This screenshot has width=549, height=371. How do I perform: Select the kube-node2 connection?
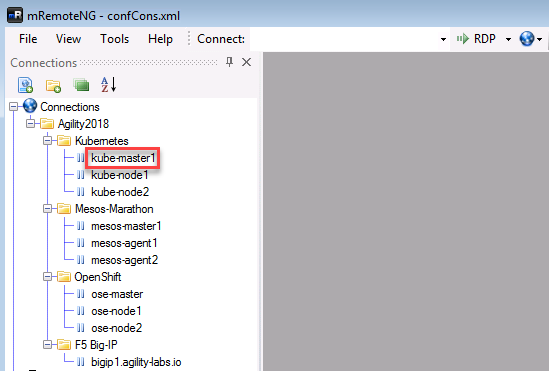tap(120, 192)
